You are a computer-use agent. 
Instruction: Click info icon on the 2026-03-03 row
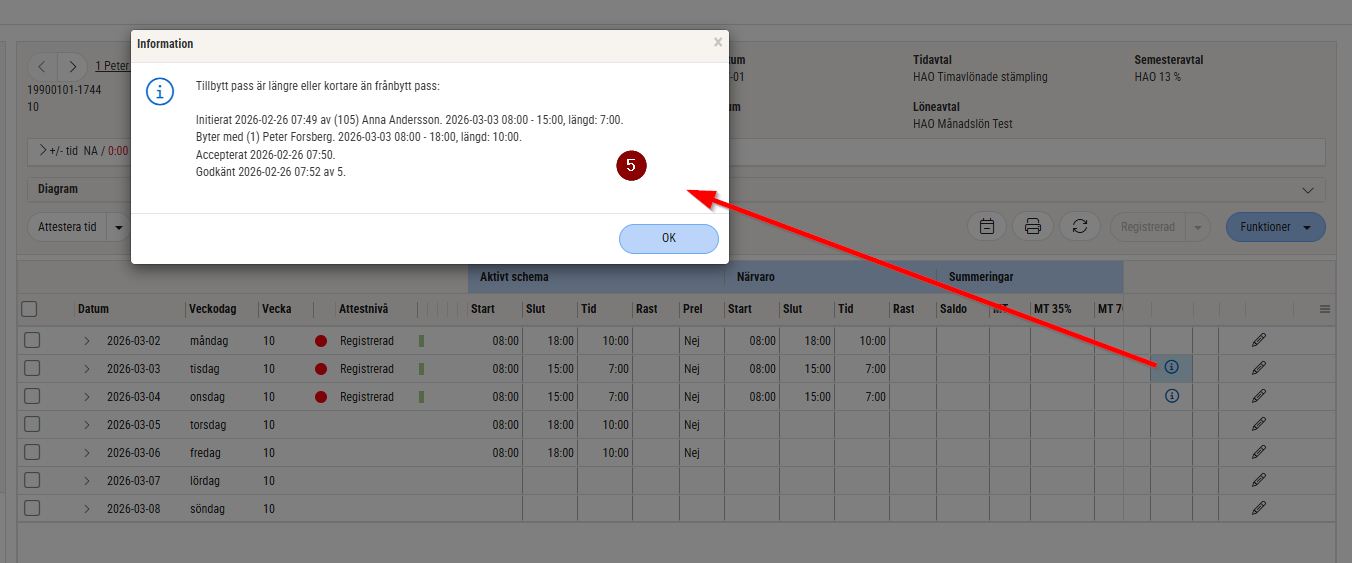tap(1172, 368)
